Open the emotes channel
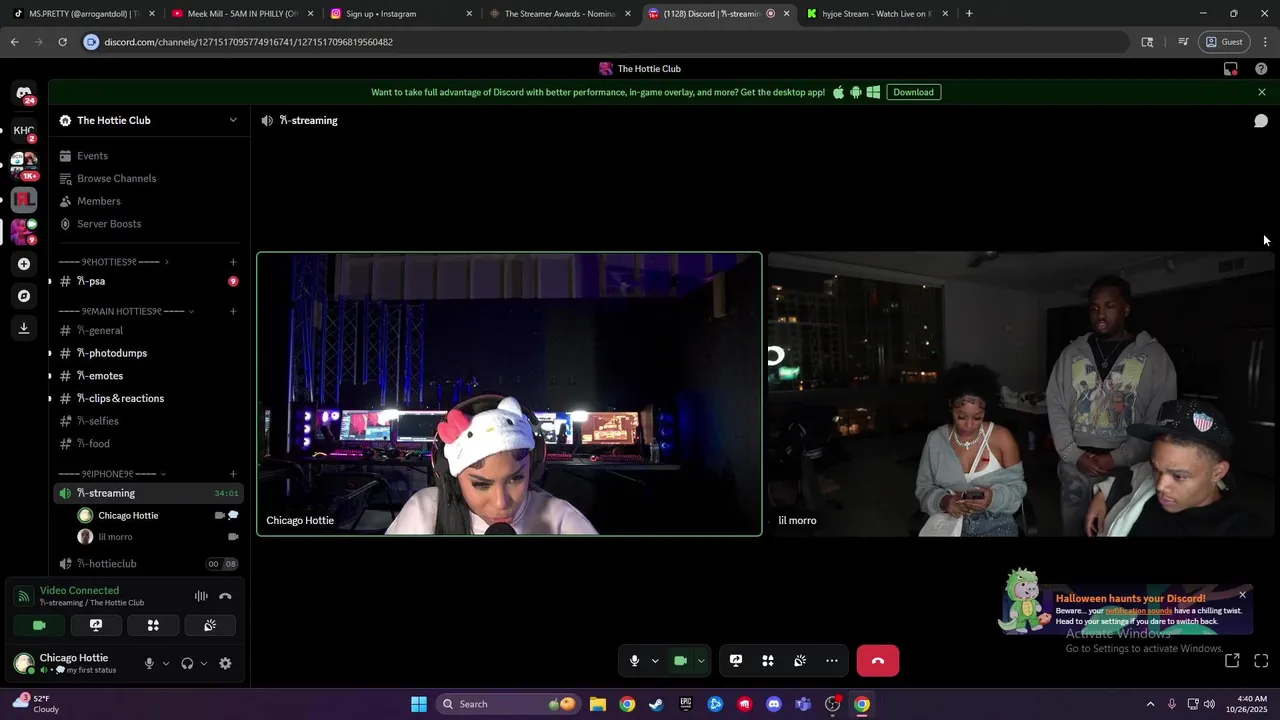This screenshot has height=720, width=1280. pos(148,376)
